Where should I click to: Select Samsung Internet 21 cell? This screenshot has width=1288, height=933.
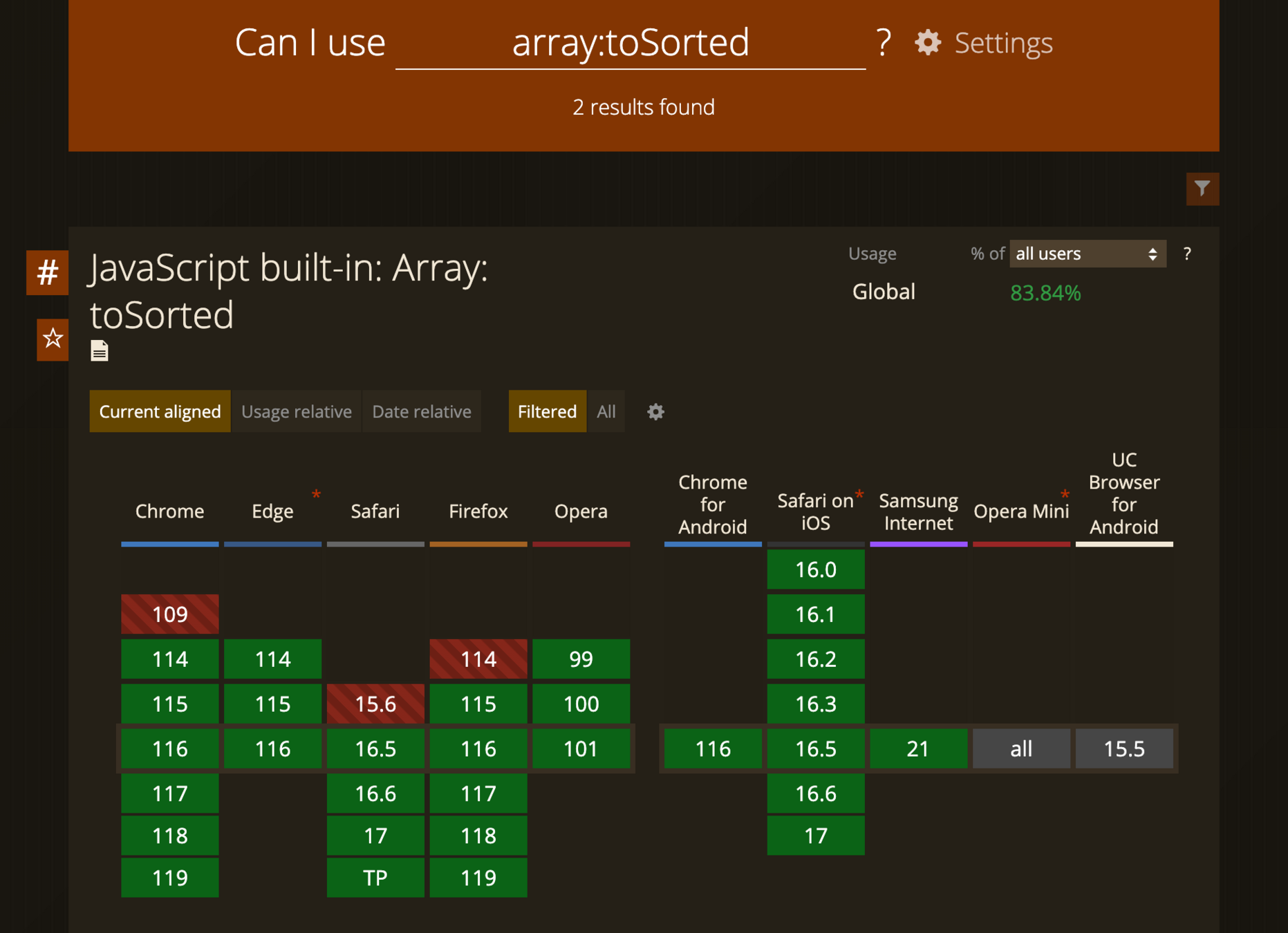[x=918, y=748]
